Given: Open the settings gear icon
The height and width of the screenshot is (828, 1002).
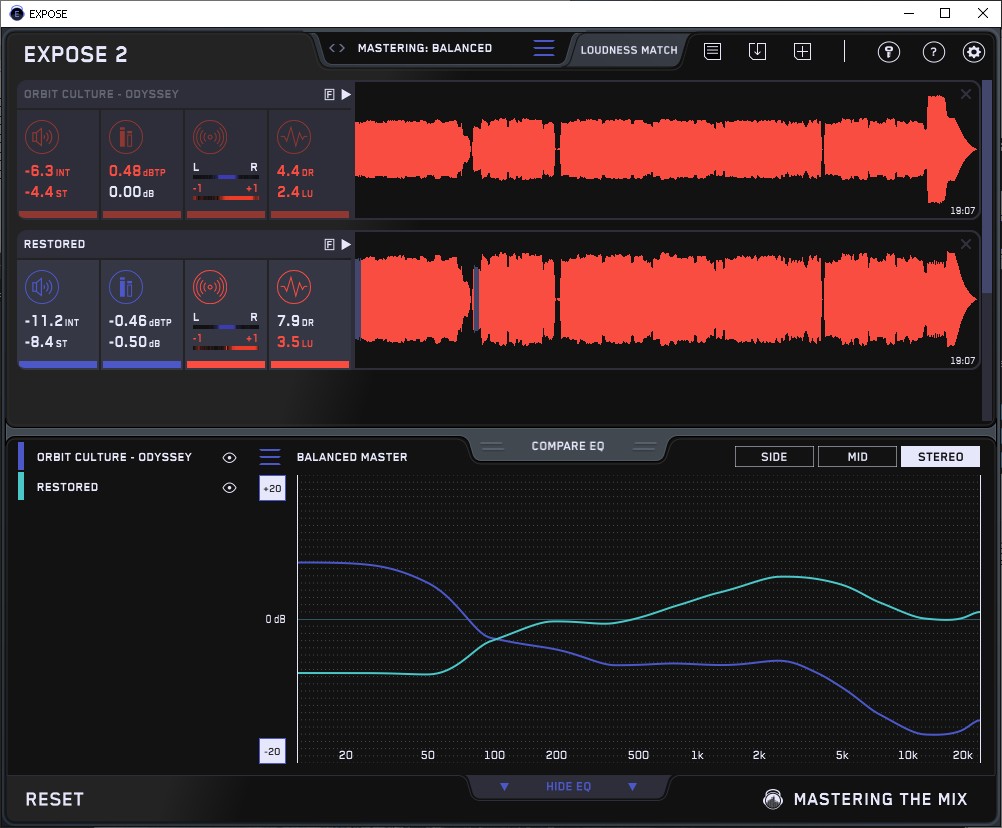Looking at the screenshot, I should point(974,52).
